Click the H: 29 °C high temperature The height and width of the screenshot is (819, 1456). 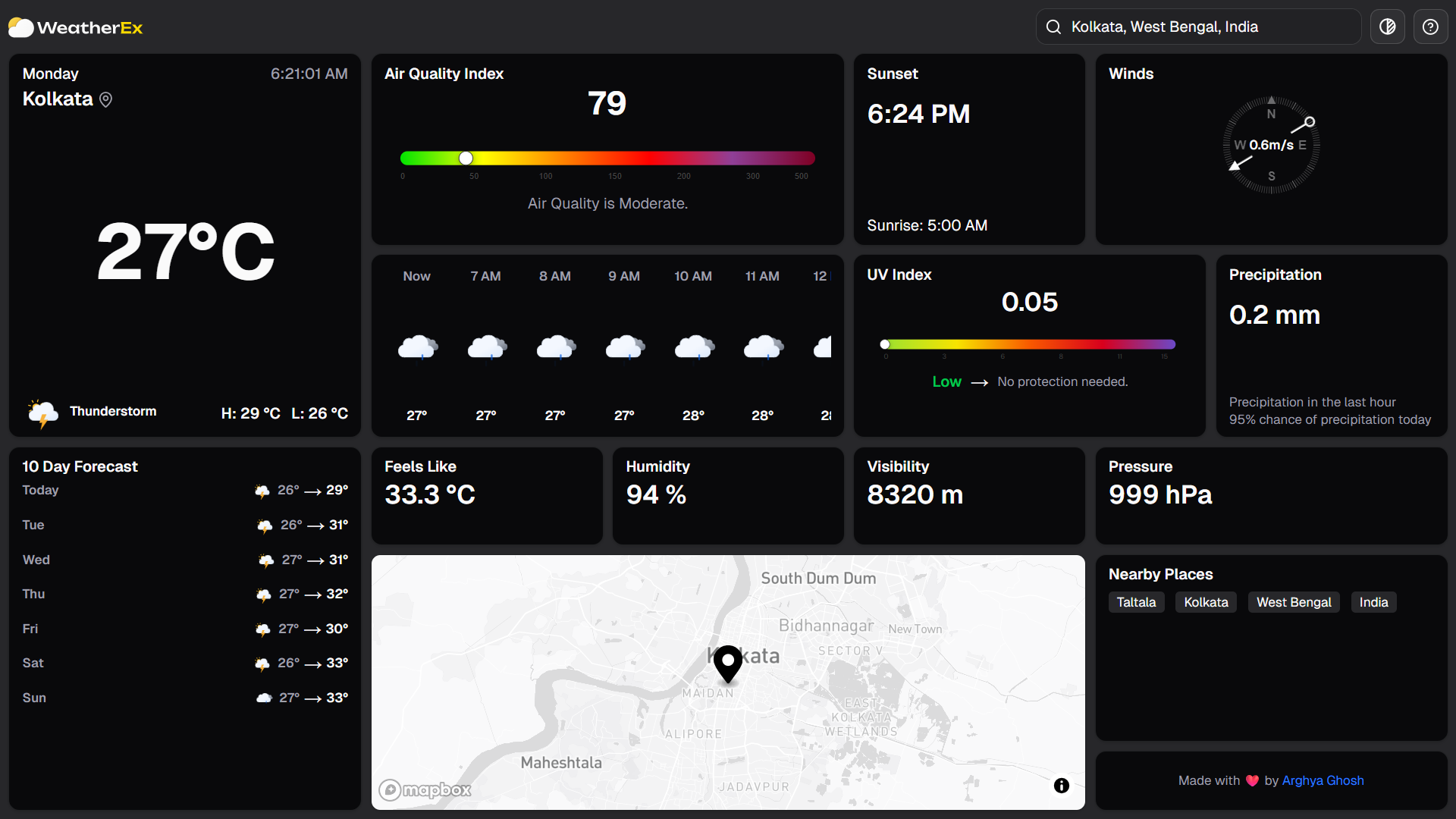[x=251, y=413]
